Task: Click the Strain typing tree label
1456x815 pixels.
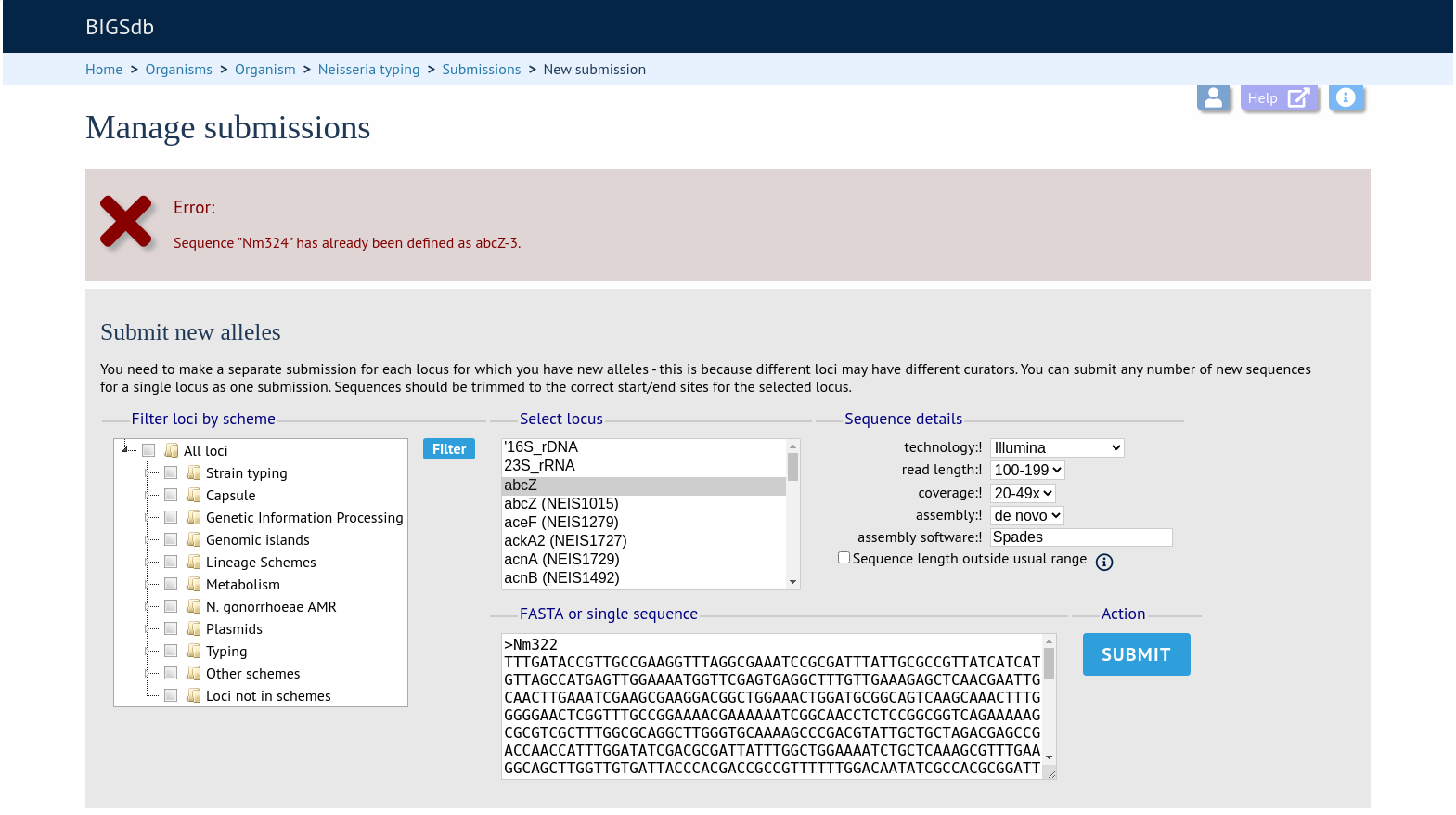Action: [x=247, y=473]
